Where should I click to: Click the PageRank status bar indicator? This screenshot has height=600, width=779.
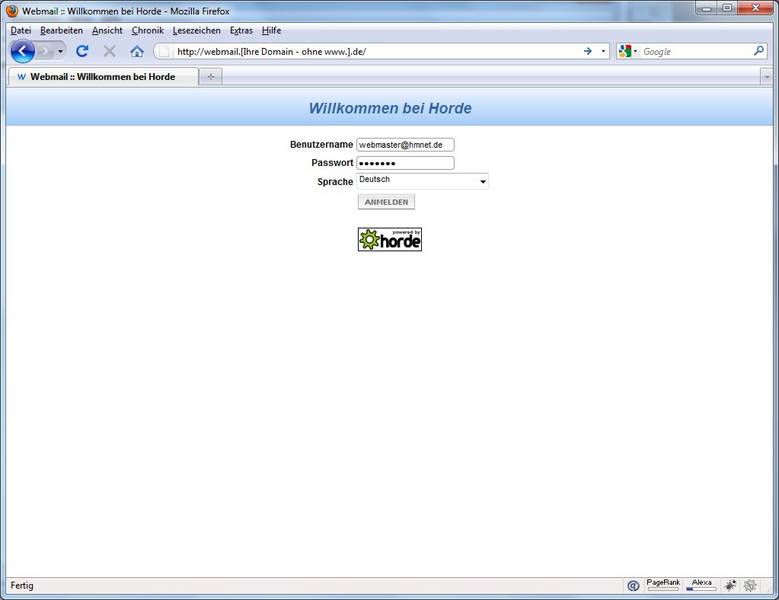663,585
